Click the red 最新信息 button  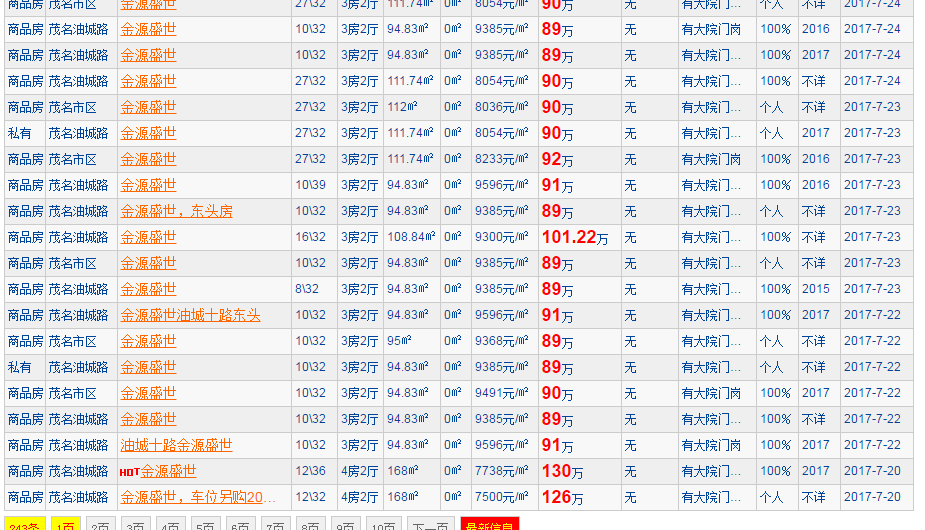pyautogui.click(x=489, y=524)
